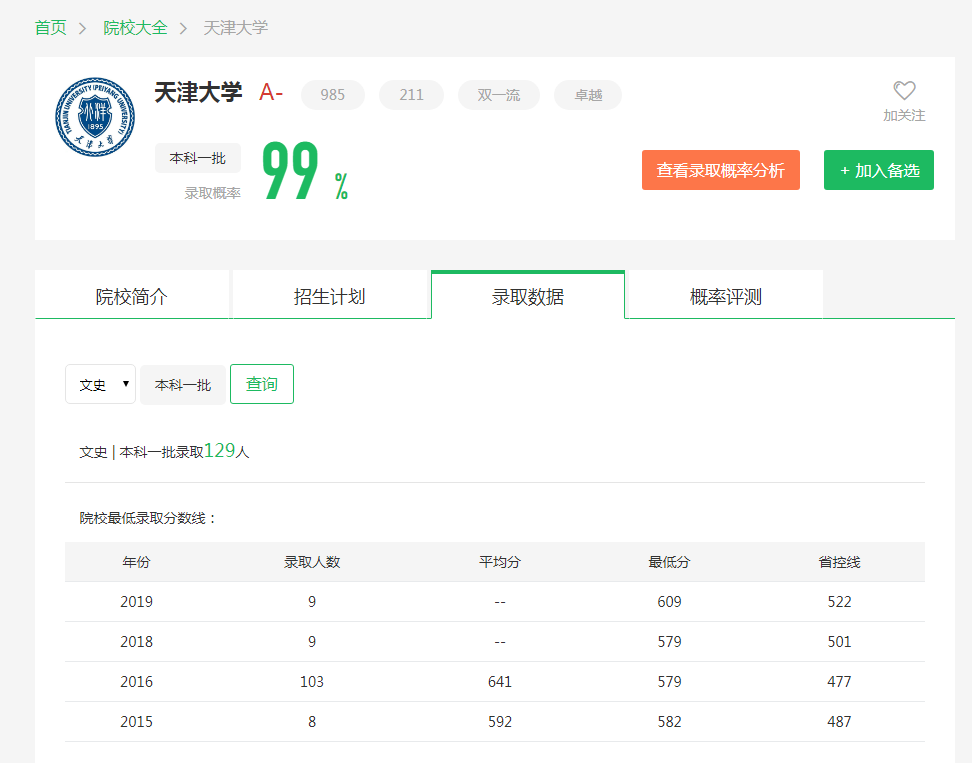The height and width of the screenshot is (763, 972).
Task: Expand the 文史 subject dropdown
Action: pos(100,384)
